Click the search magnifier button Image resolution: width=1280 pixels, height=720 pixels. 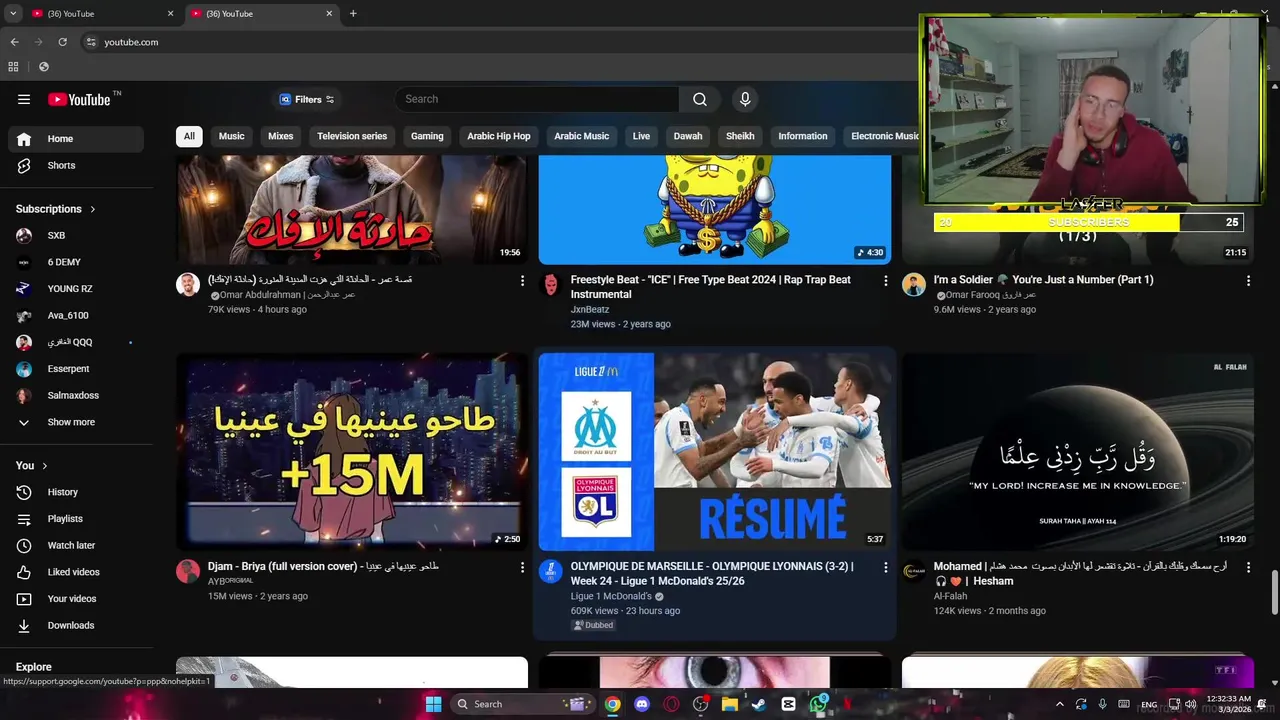pos(700,99)
